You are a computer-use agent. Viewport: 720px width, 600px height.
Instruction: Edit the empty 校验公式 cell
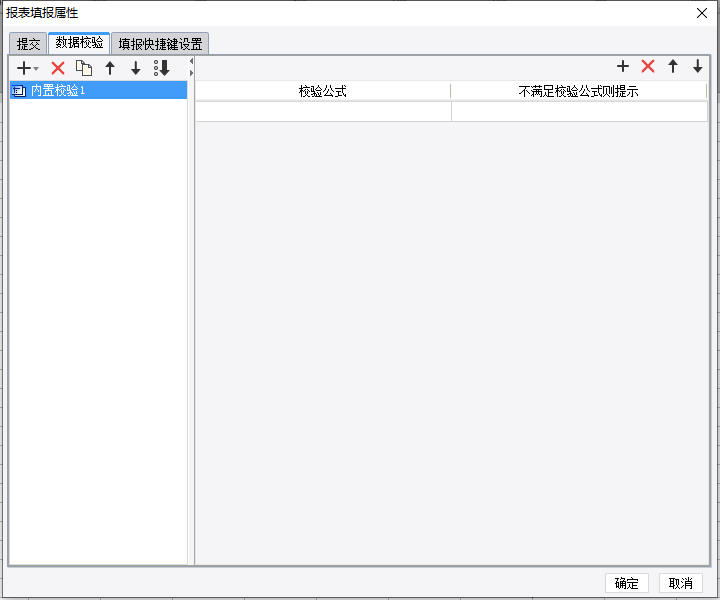[323, 112]
